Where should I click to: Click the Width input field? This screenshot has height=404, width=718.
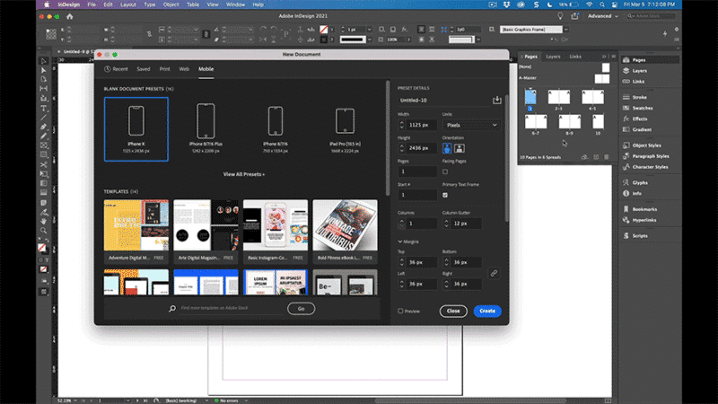click(x=423, y=125)
